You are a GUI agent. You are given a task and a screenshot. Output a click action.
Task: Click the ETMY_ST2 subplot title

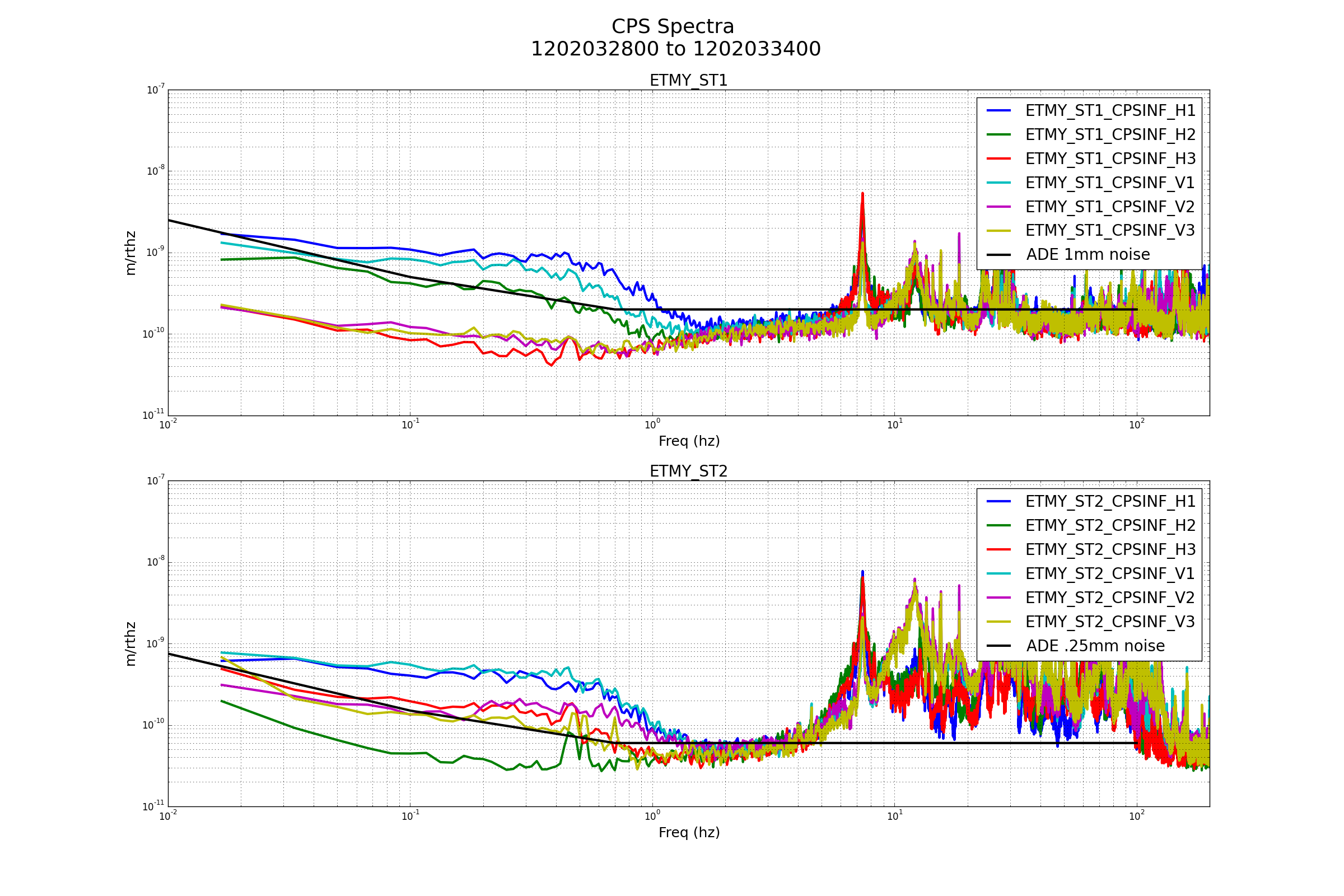(x=689, y=472)
